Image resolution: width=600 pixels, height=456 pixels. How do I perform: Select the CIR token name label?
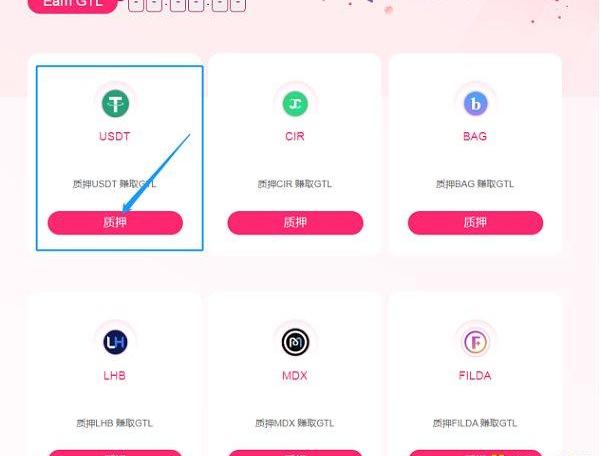[x=295, y=137]
